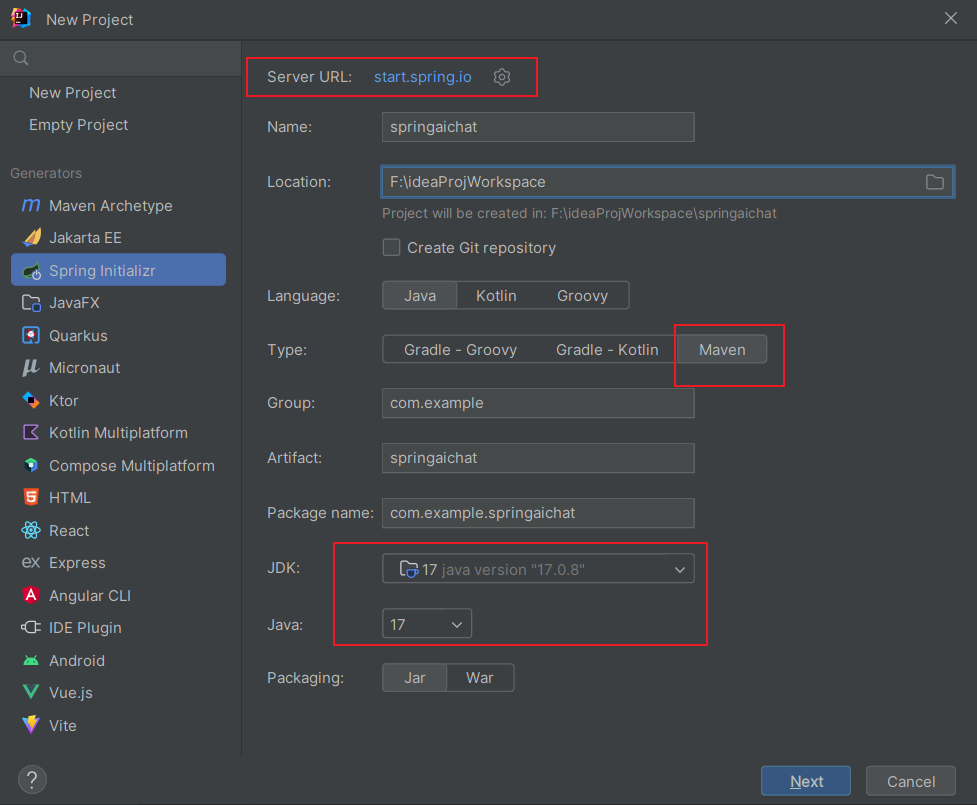Click the JDK folder icon in combo box
977x805 pixels.
[x=409, y=569]
